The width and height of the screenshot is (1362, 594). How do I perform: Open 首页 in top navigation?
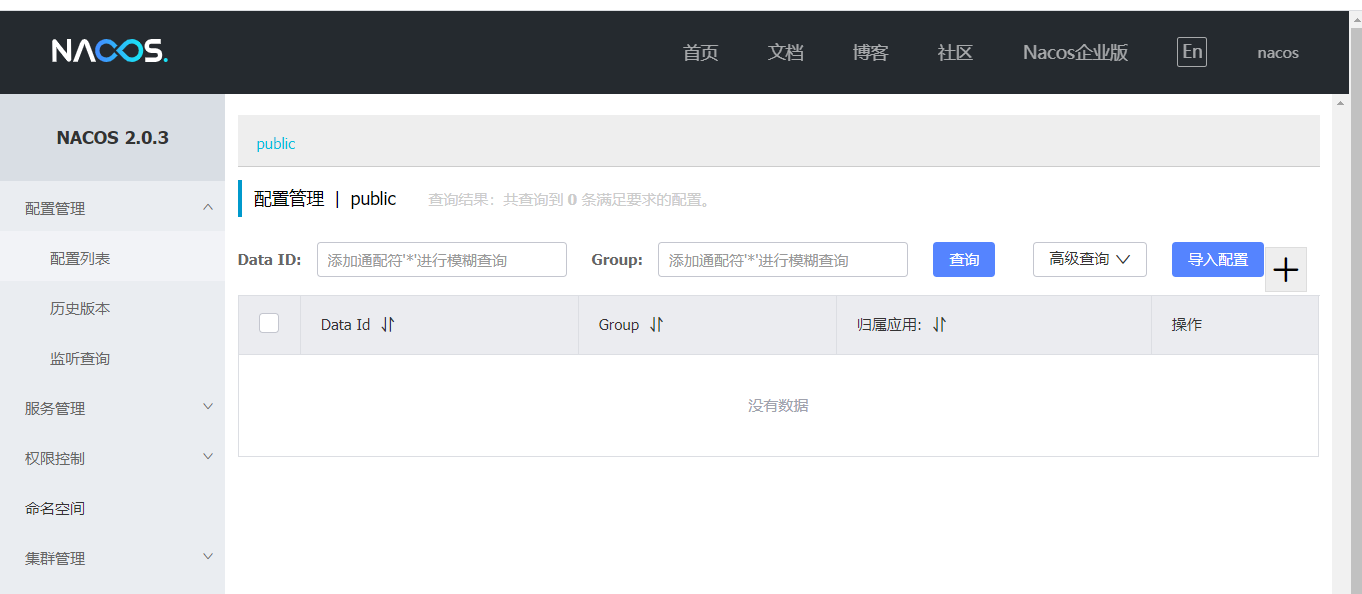pyautogui.click(x=701, y=53)
